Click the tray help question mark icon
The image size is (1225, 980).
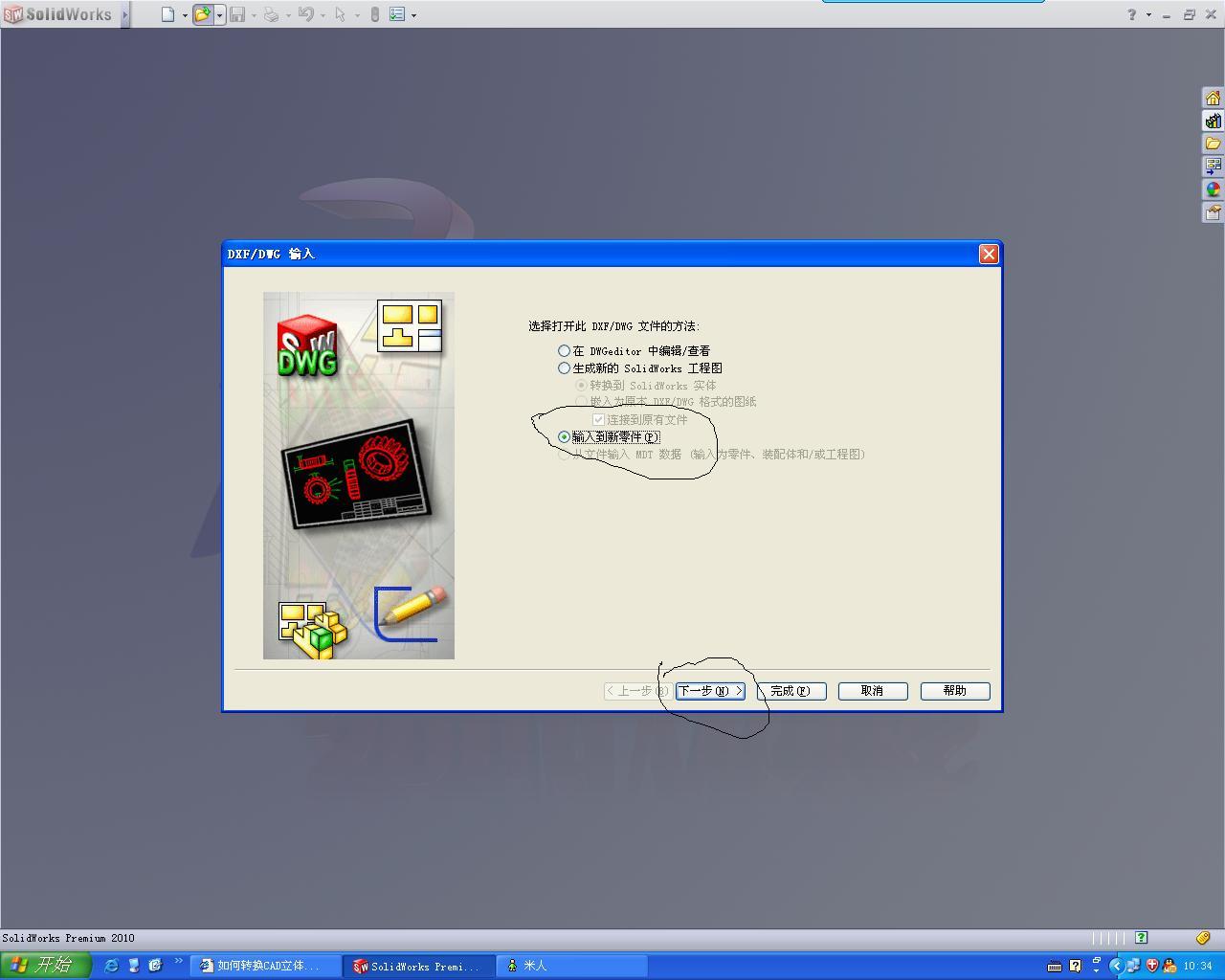click(1075, 967)
